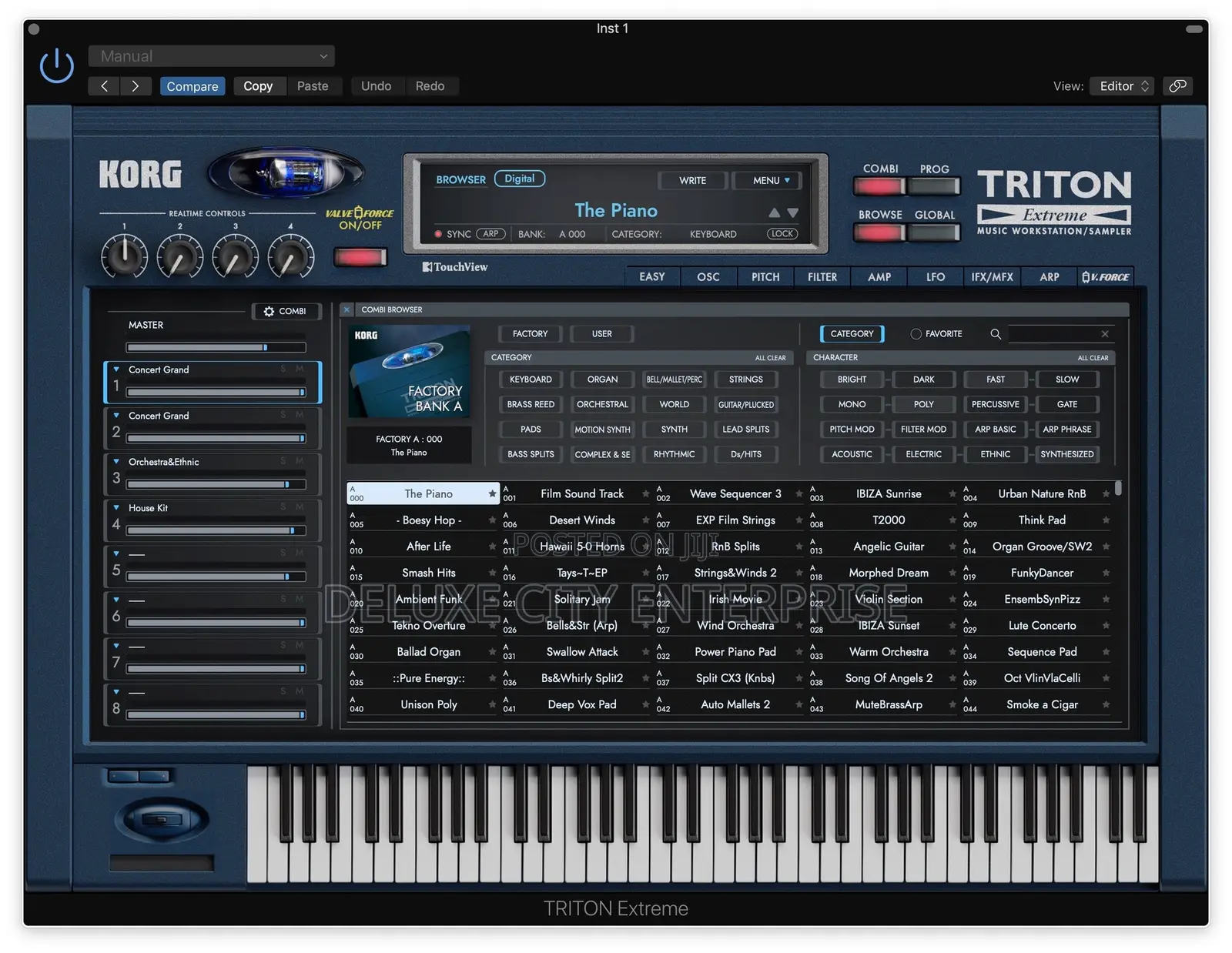Expand timbre 3 Orchestra&Ethnic triangle
The width and height of the screenshot is (1232, 953).
(116, 462)
